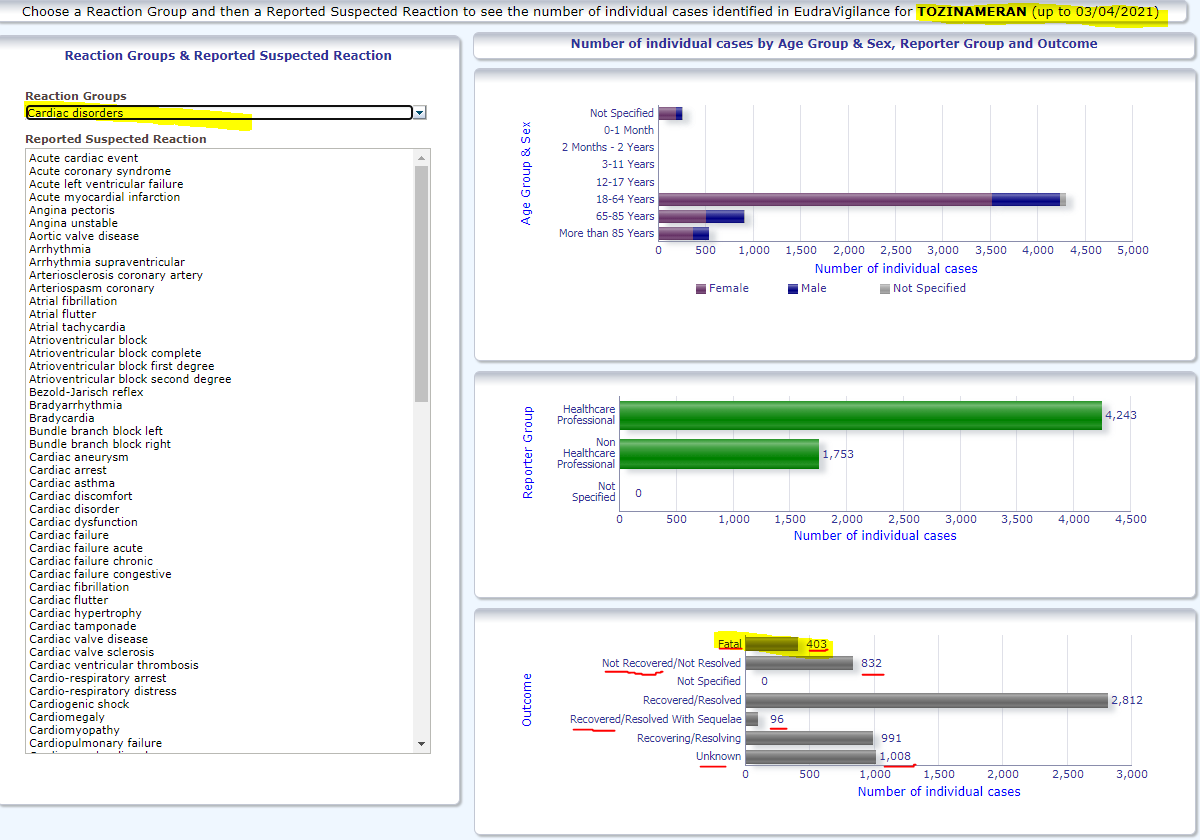Select Cardiac discomfort reaction
This screenshot has height=840, width=1200.
[x=81, y=496]
